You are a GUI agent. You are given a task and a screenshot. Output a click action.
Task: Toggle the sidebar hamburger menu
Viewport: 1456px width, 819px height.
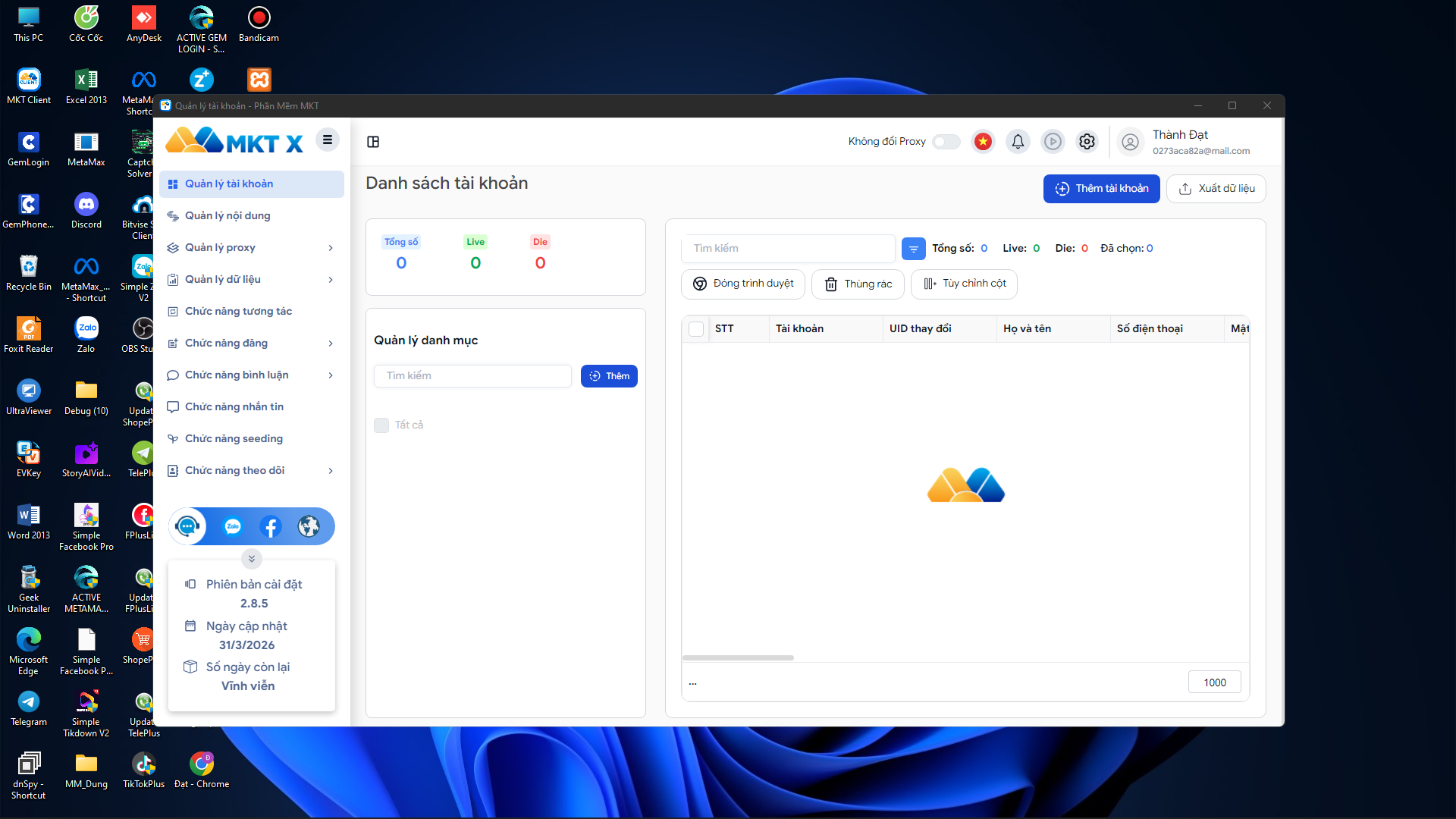(x=328, y=140)
